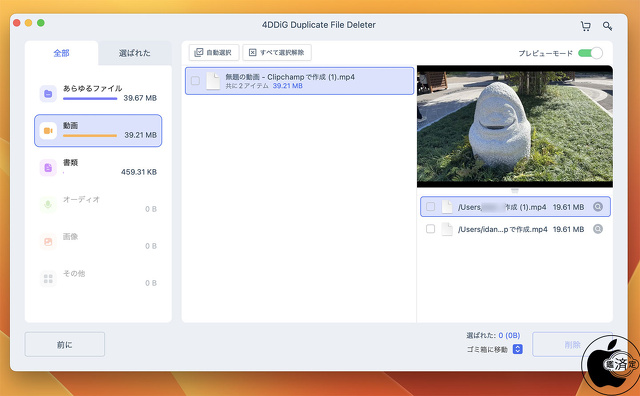This screenshot has height=396, width=640.
Task: Click the 画像 picture icon
Action: [x=48, y=242]
